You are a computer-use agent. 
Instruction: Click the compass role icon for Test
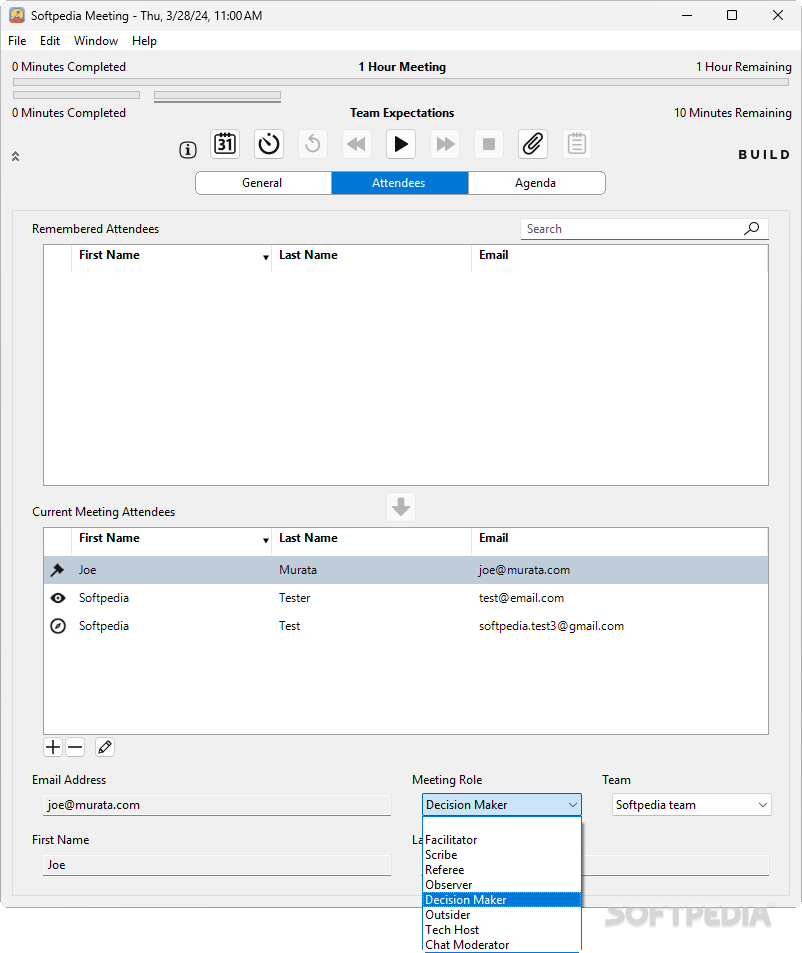tap(58, 626)
